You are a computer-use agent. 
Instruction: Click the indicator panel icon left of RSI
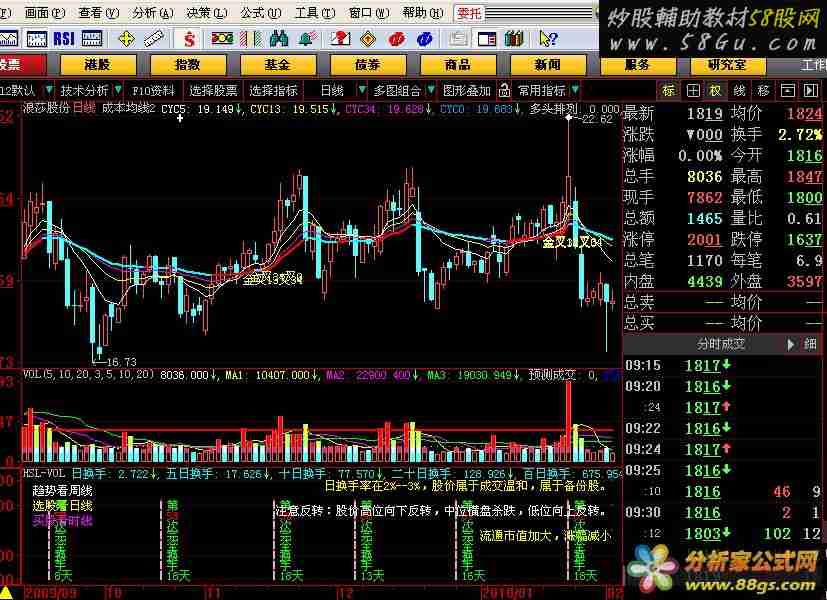36,38
